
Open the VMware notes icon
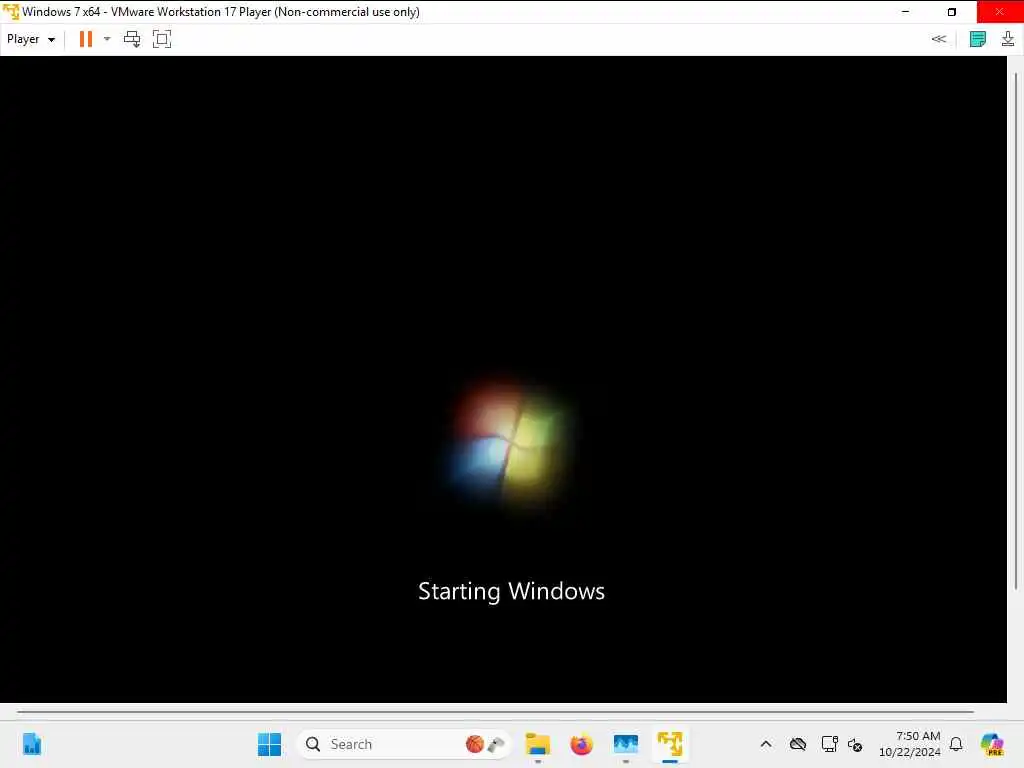[x=978, y=39]
